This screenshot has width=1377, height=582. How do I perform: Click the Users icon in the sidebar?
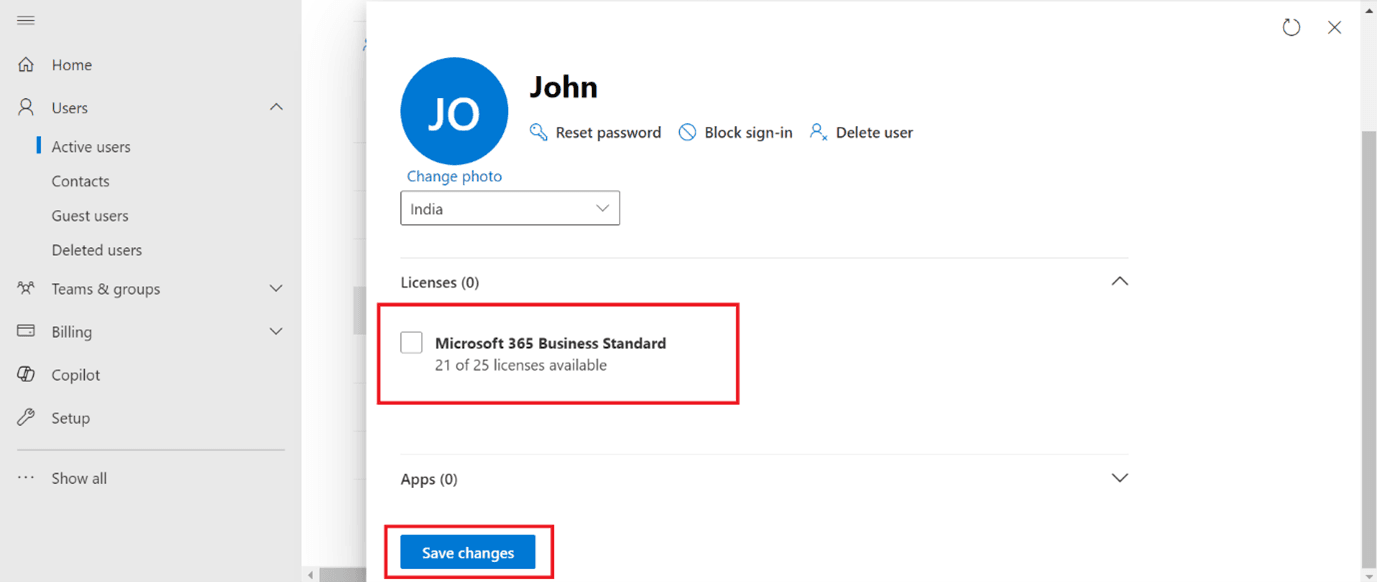(27, 107)
